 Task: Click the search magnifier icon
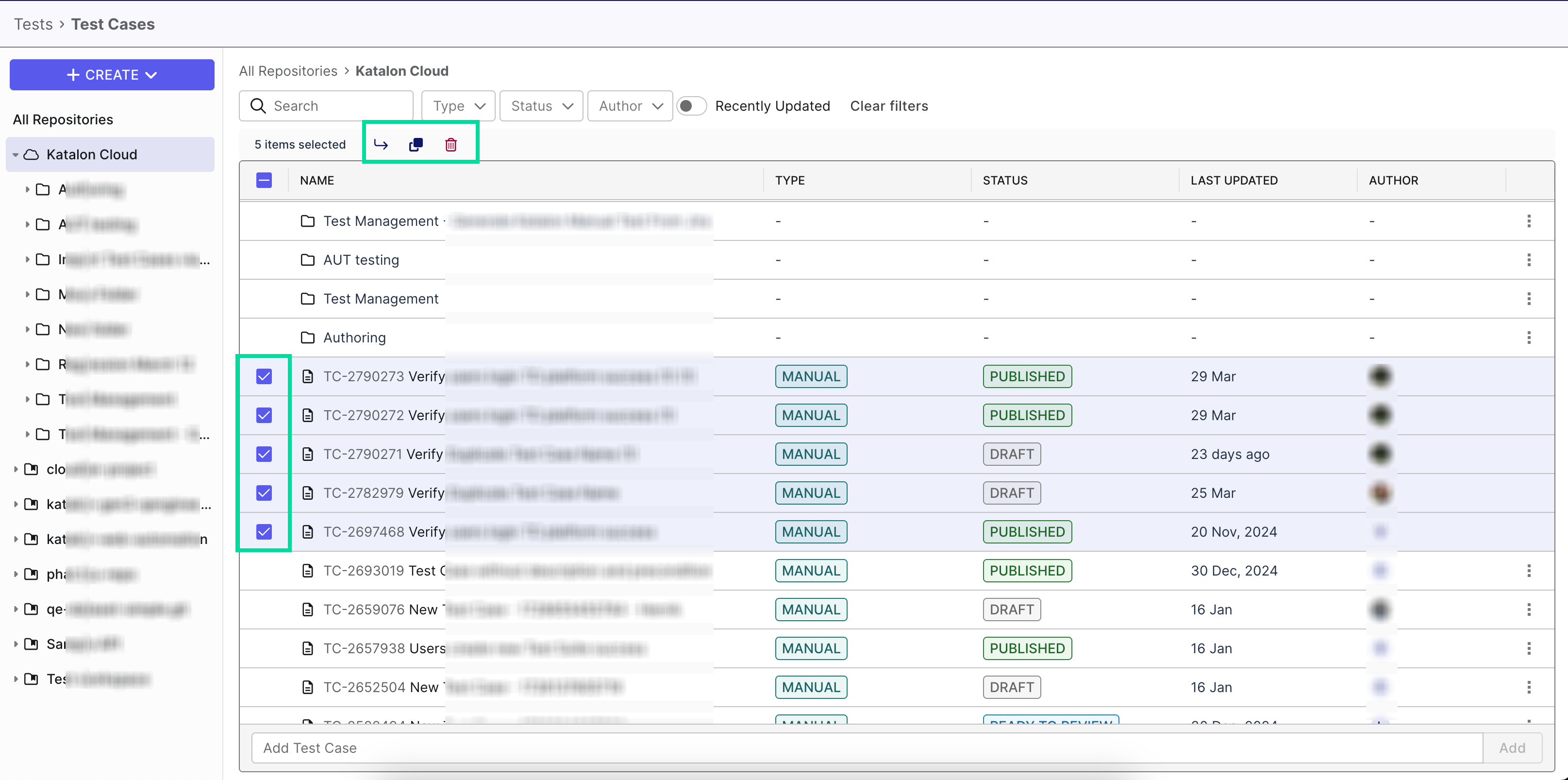tap(258, 105)
